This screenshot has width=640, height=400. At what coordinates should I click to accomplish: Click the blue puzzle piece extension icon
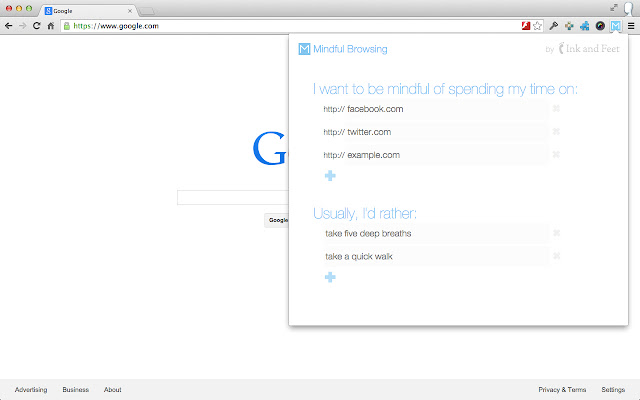(584, 26)
